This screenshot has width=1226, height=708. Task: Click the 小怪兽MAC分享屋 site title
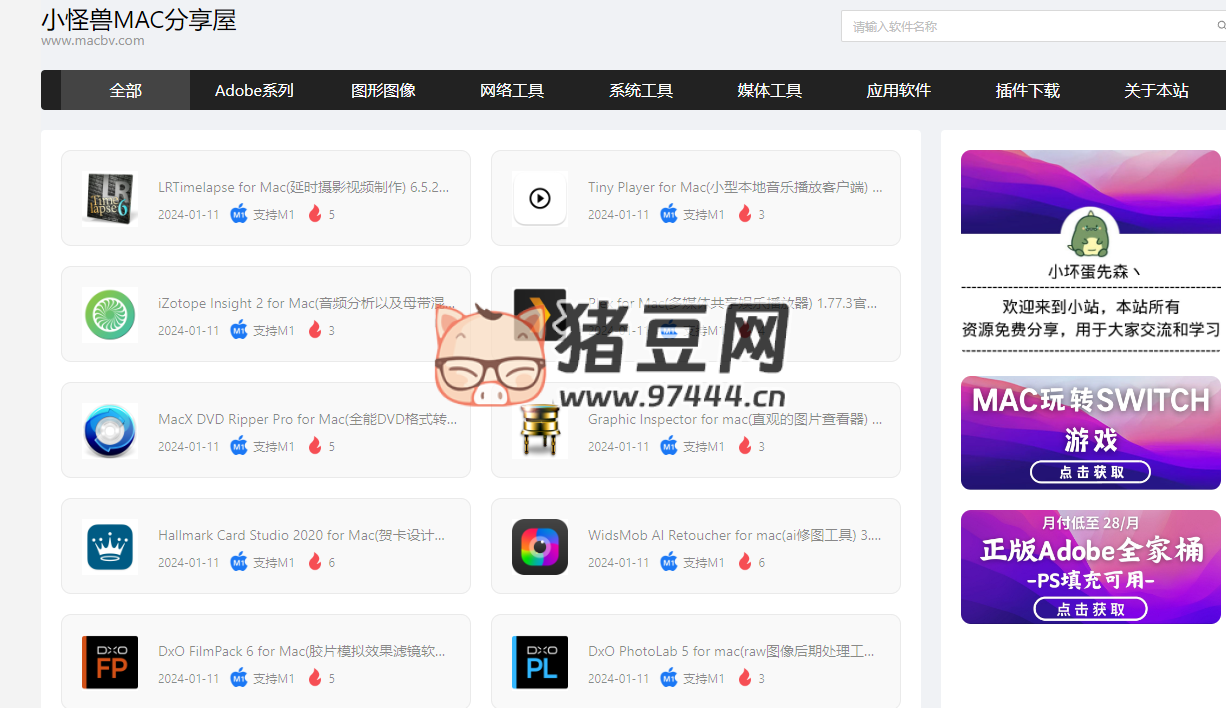pyautogui.click(x=138, y=20)
